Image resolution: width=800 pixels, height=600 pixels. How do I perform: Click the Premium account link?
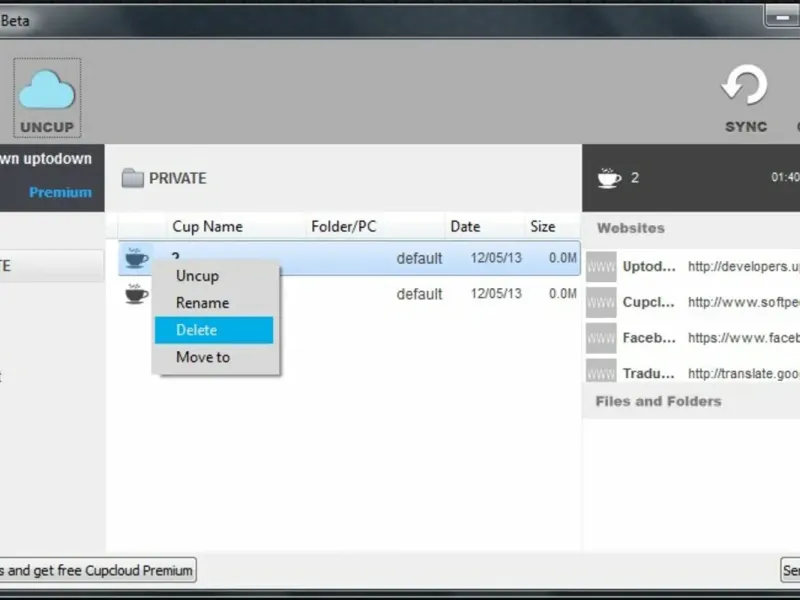(60, 192)
